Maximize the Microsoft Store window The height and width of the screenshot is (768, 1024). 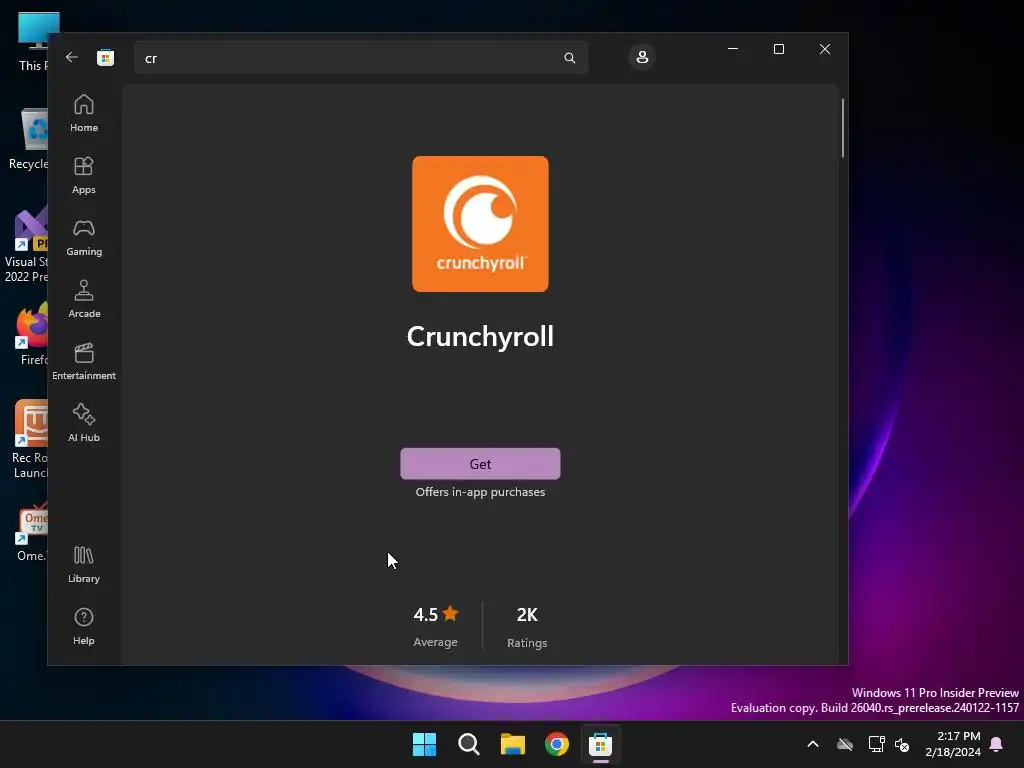[x=778, y=49]
